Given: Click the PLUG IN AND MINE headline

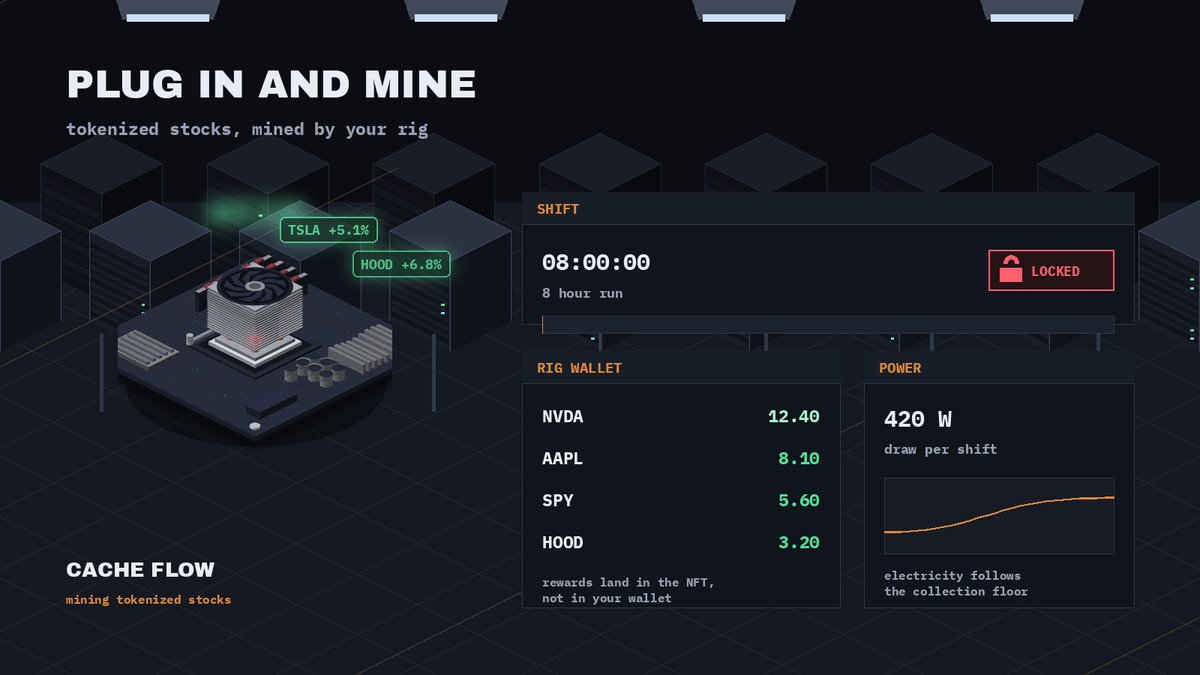Looking at the screenshot, I should pos(271,84).
